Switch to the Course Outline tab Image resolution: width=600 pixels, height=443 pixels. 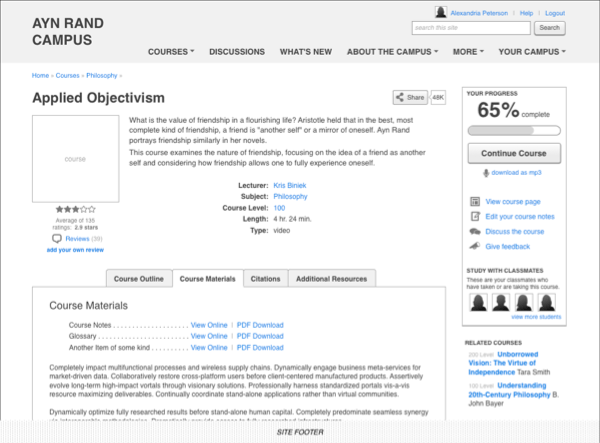coord(139,279)
